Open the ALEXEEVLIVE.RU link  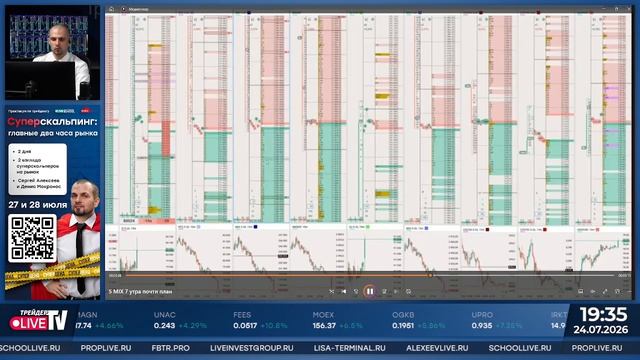[x=437, y=348]
